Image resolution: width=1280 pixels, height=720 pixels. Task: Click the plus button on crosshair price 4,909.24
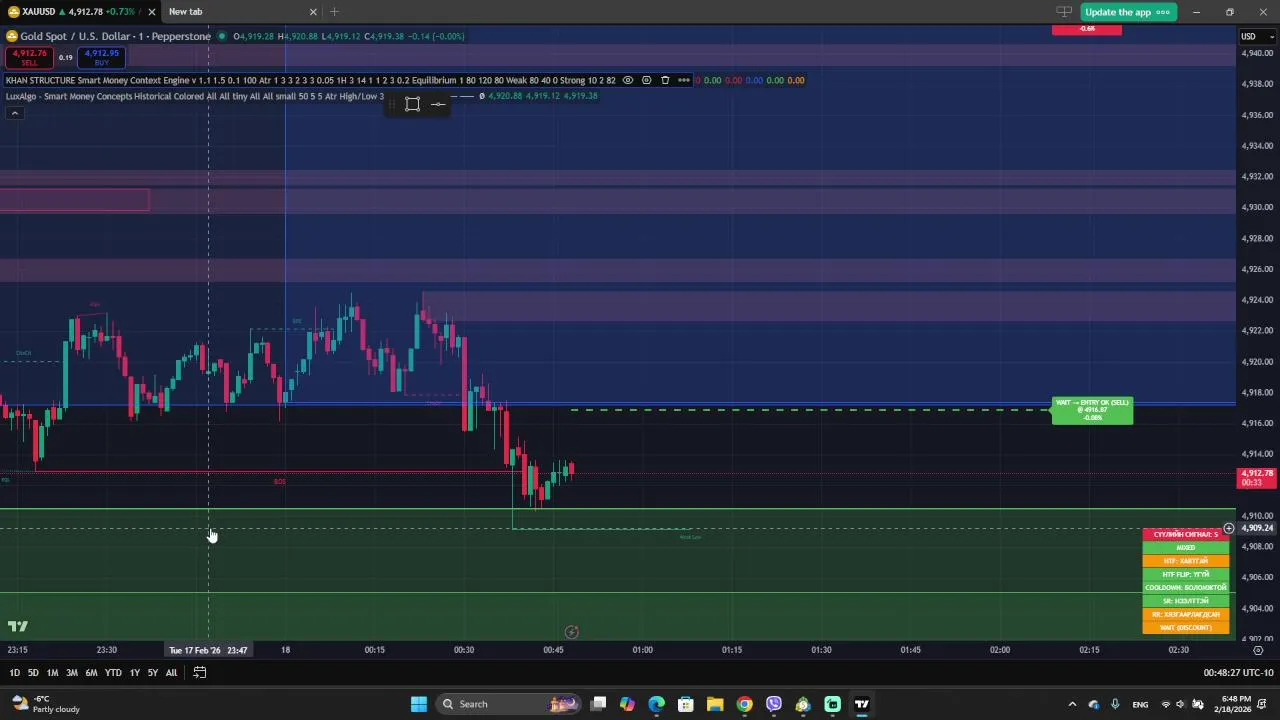[x=1229, y=528]
